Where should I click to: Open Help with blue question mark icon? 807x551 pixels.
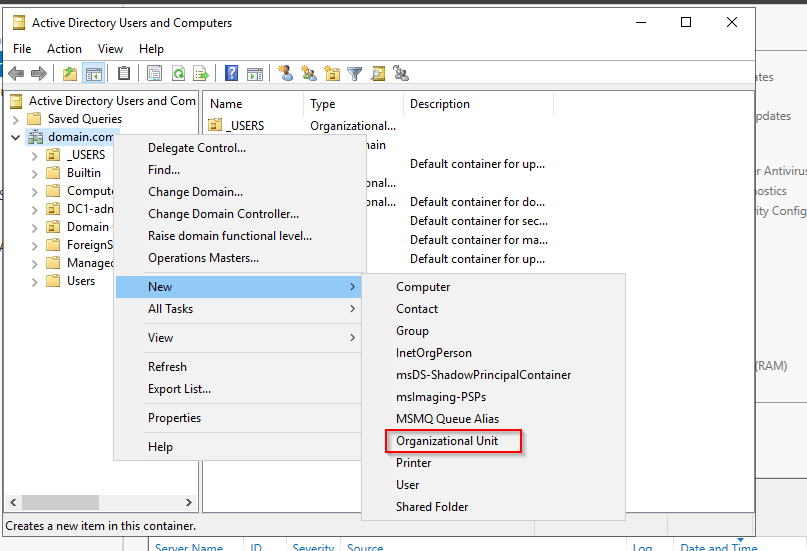pos(232,74)
